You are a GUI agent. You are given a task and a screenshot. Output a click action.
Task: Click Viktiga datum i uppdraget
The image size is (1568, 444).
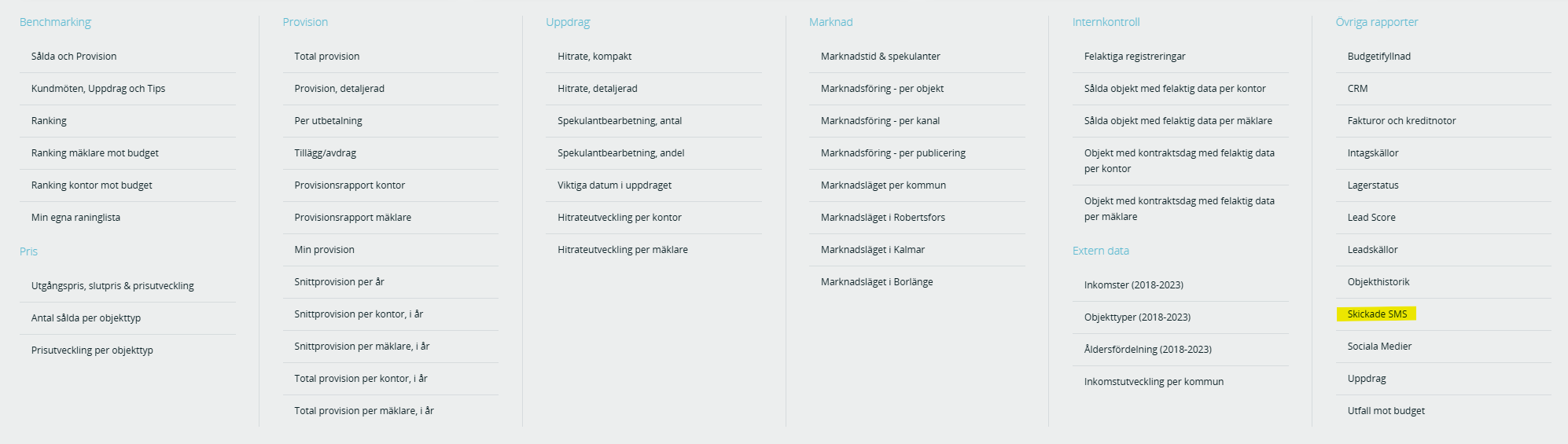pyautogui.click(x=615, y=185)
